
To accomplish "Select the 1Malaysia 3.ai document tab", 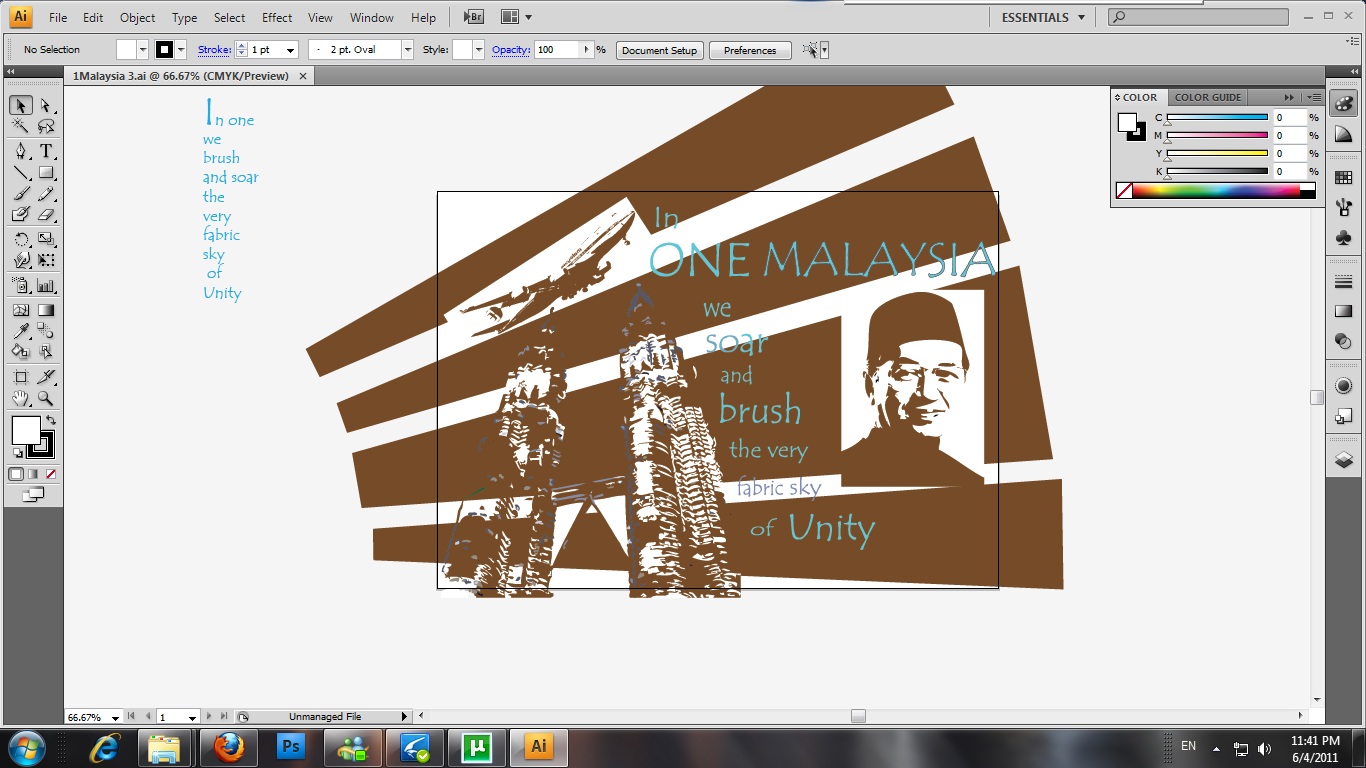I will pos(181,76).
